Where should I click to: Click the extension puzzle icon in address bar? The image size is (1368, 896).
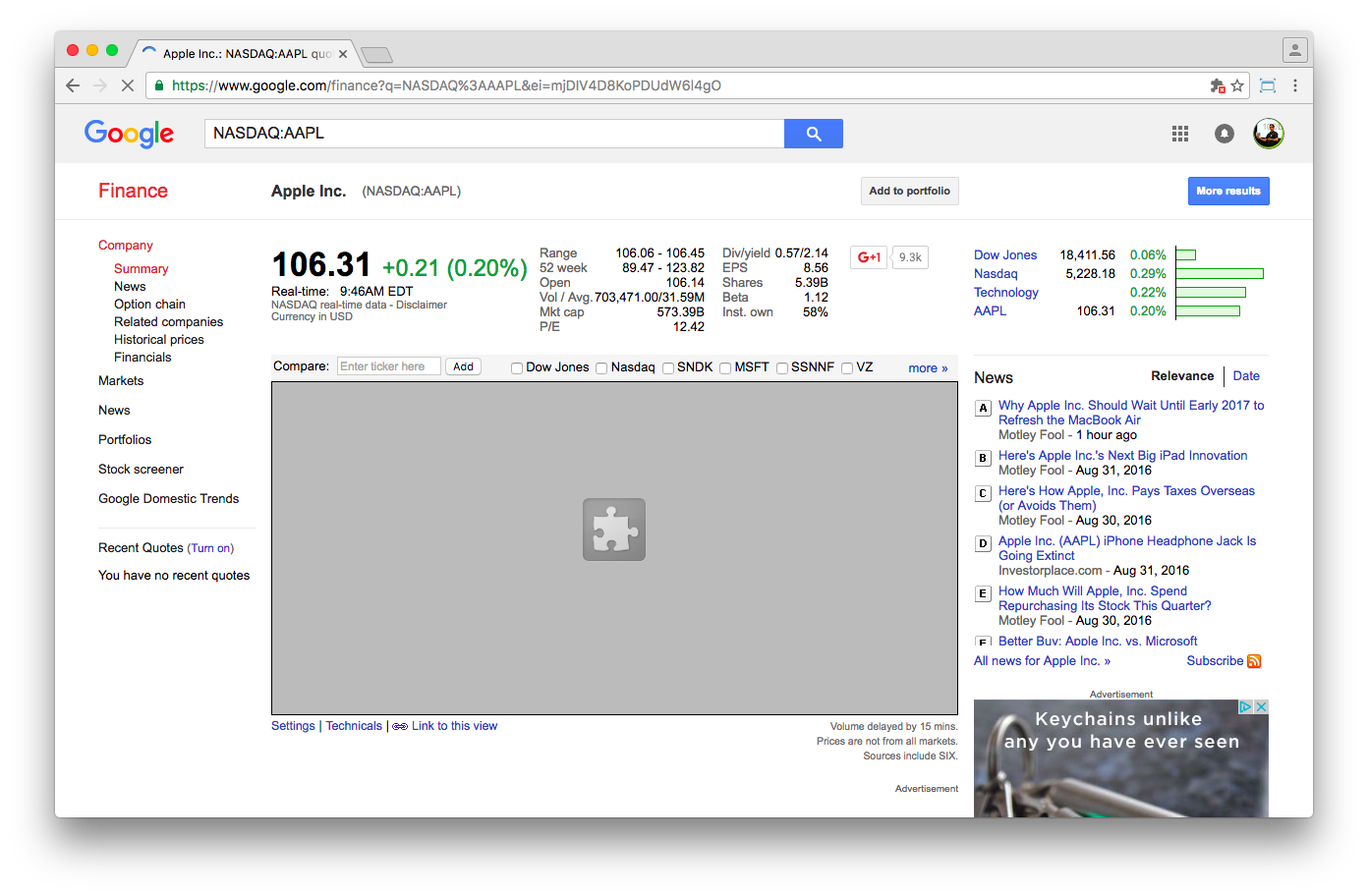tap(1218, 85)
